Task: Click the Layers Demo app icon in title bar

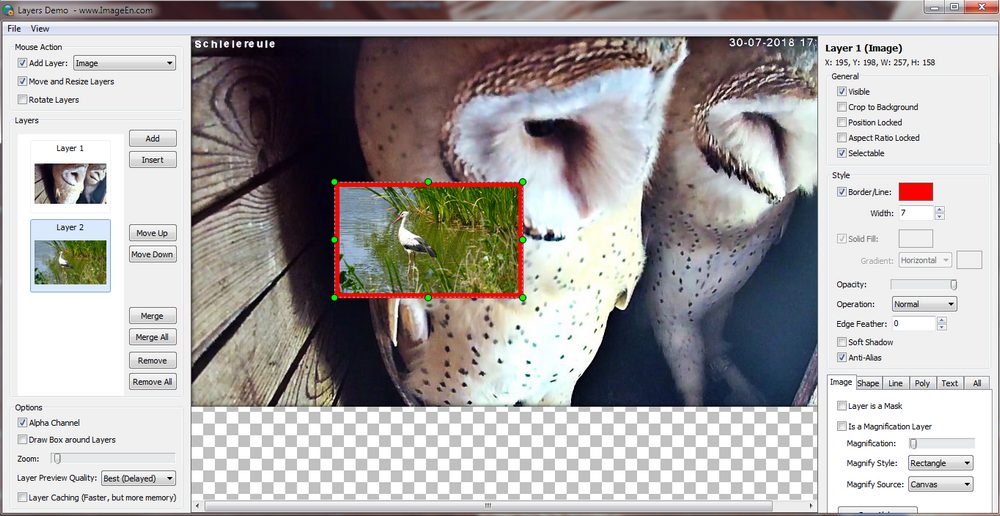Action: tap(8, 10)
